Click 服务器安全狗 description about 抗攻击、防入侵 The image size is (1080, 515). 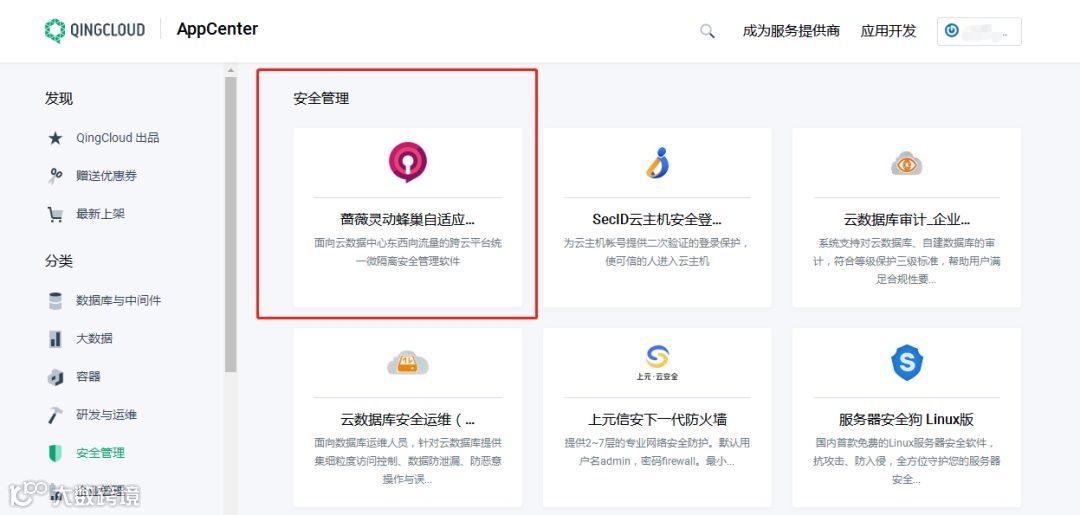tap(906, 461)
